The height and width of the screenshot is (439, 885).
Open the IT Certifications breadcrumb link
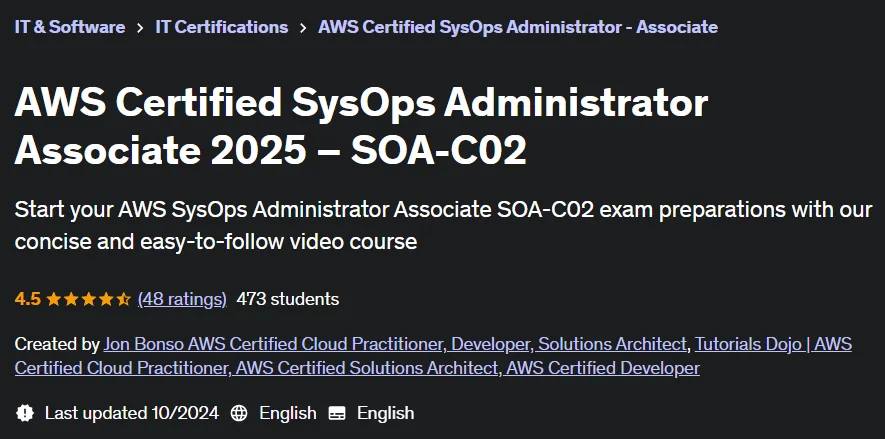point(222,27)
